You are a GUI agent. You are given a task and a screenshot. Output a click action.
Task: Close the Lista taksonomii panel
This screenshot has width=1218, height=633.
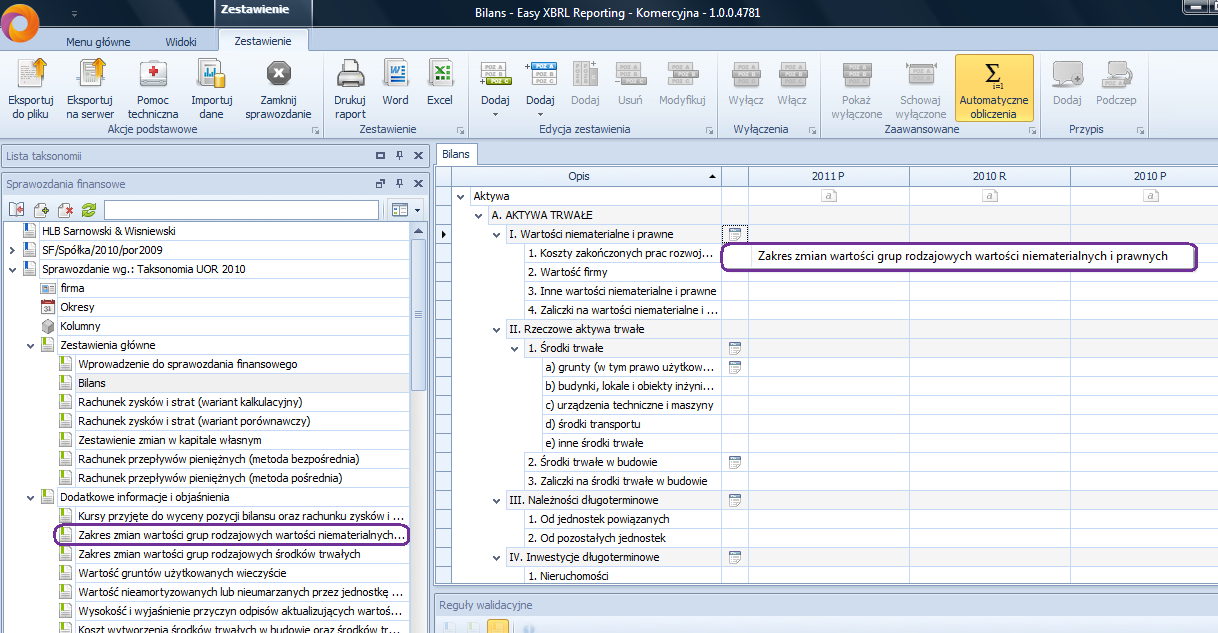[416, 156]
